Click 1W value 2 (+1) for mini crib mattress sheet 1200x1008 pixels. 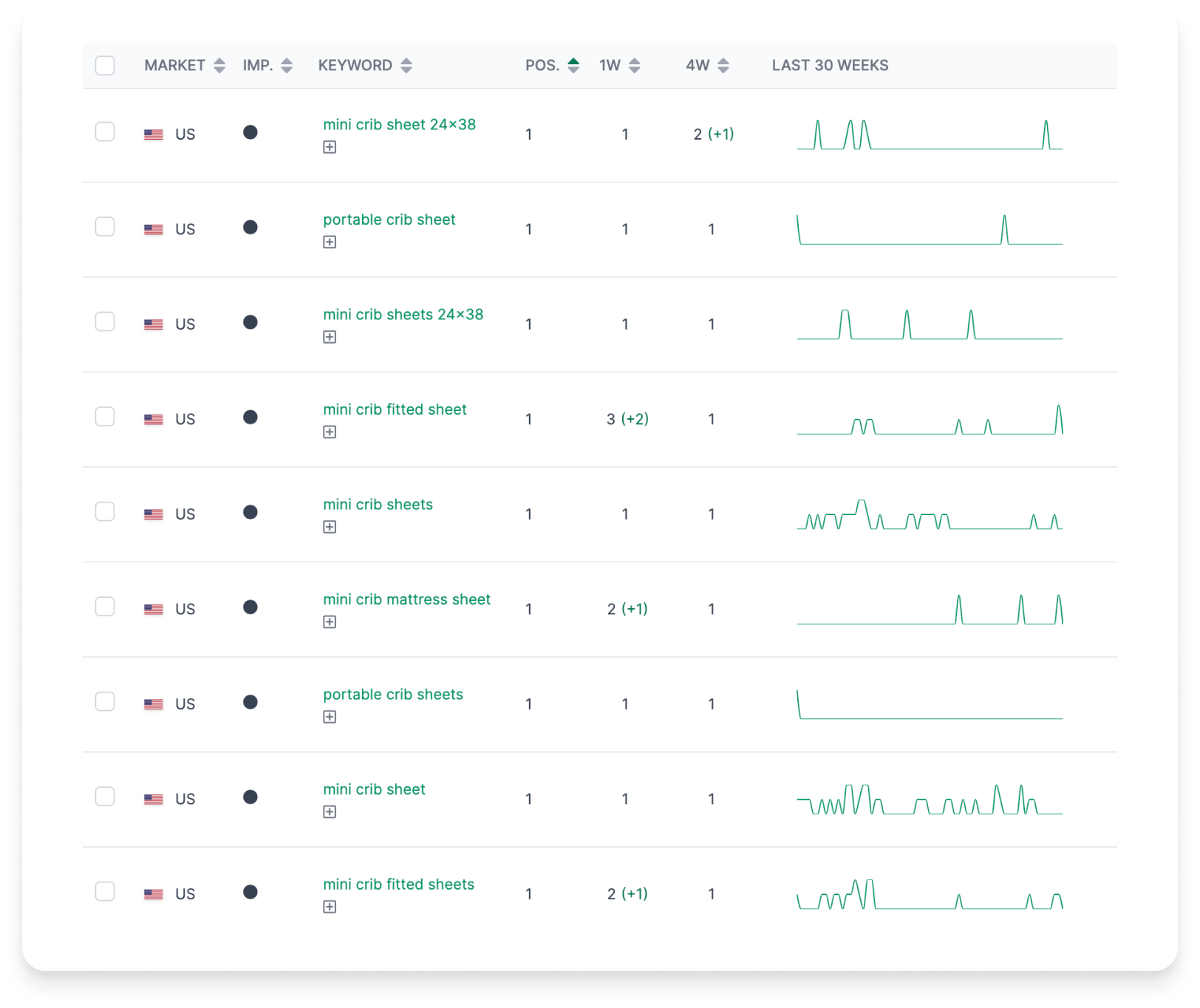627,609
